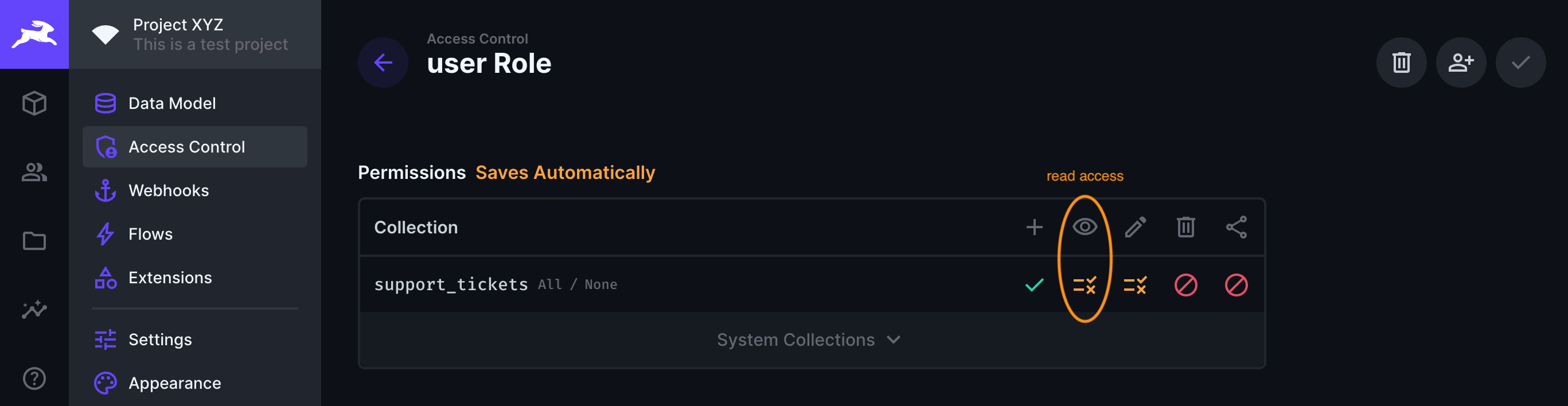Open the File Library module
The width and height of the screenshot is (1568, 406).
[x=34, y=241]
